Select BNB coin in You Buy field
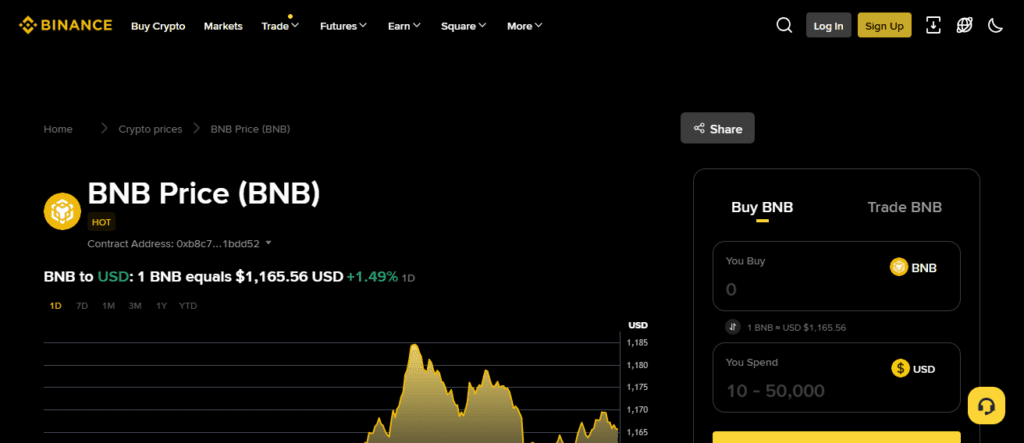 pos(913,267)
